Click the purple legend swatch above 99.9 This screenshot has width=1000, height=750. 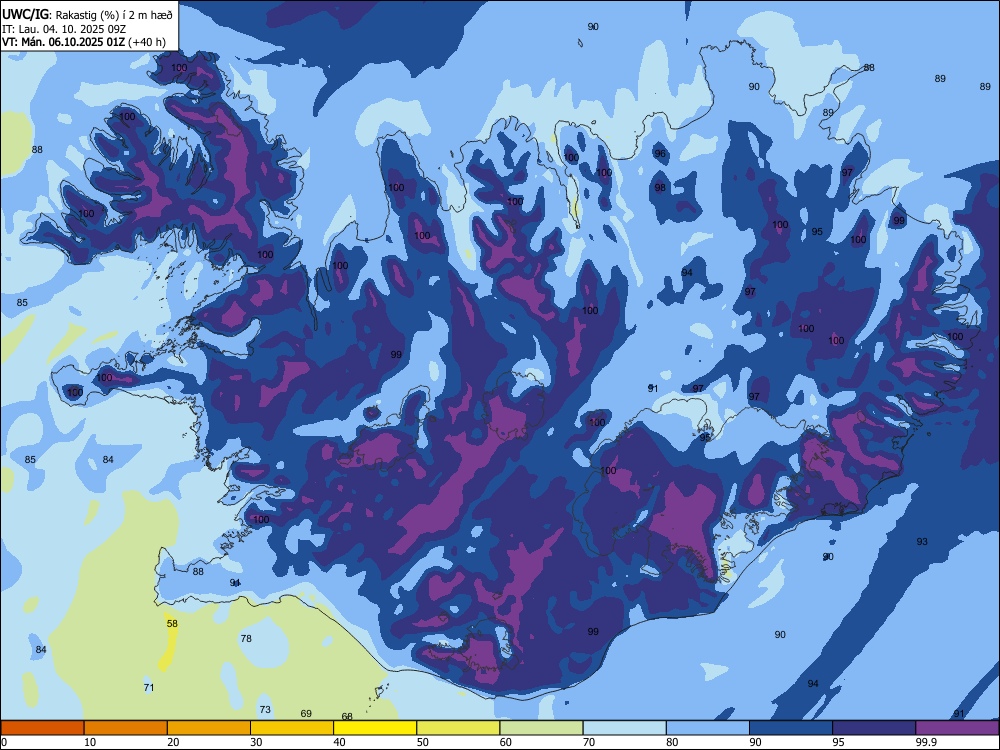tap(957, 728)
